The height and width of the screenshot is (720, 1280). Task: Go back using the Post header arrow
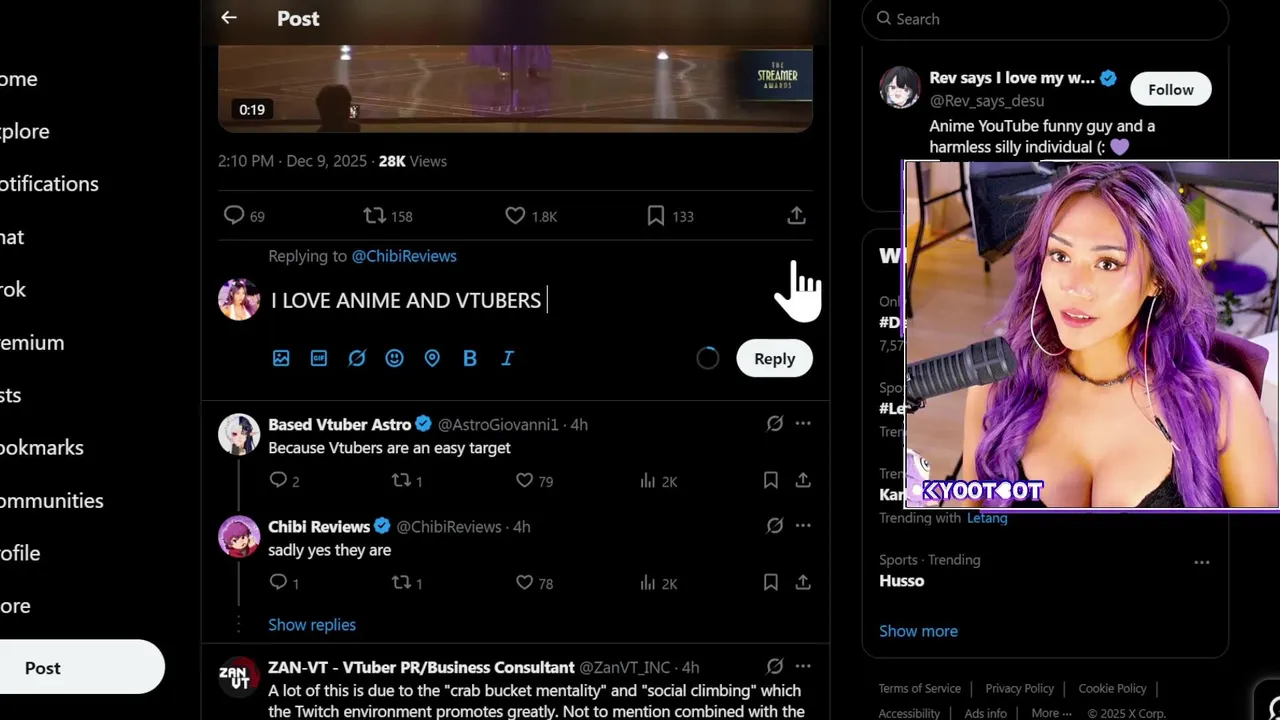(229, 18)
